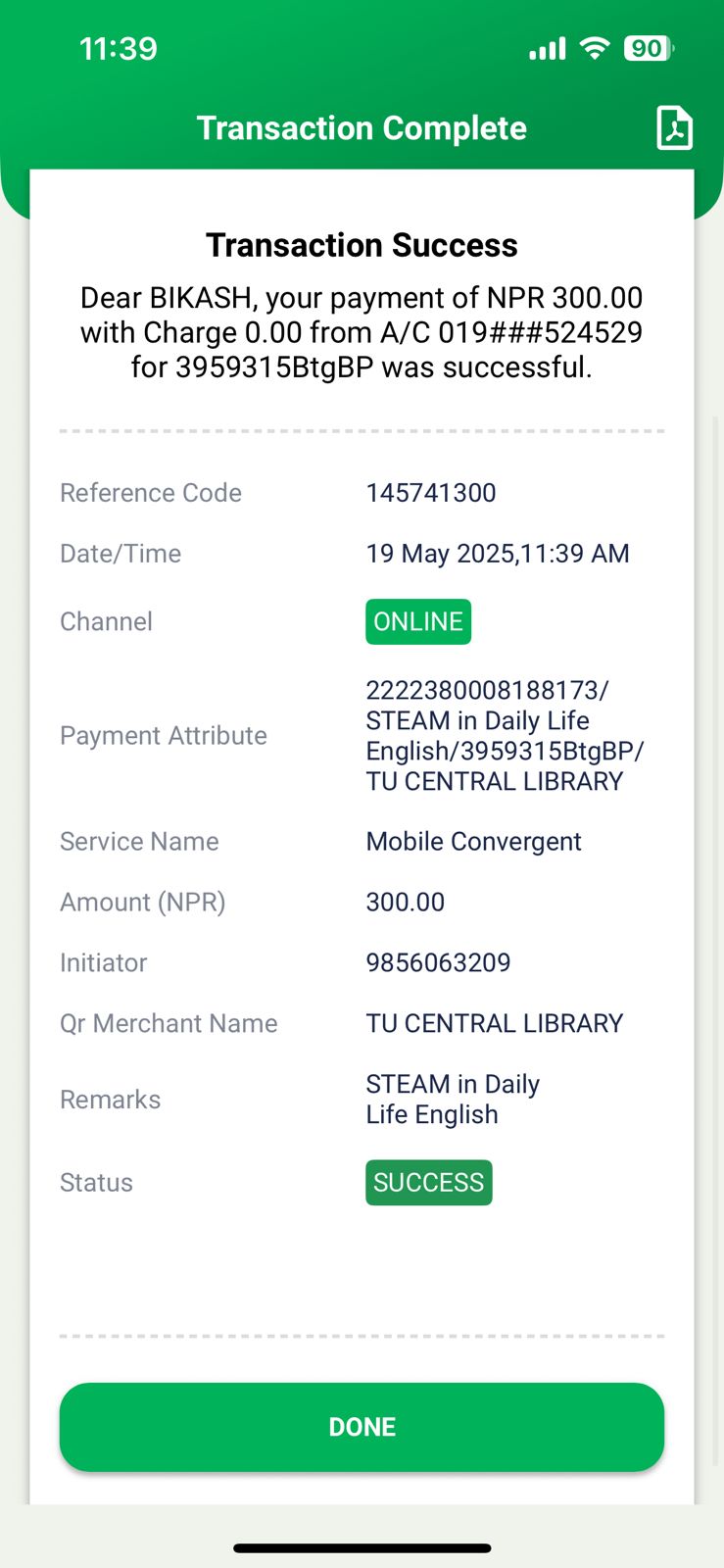Viewport: 724px width, 1568px height.
Task: Tap the Date/Time value 19 May 2025
Action: (x=498, y=554)
